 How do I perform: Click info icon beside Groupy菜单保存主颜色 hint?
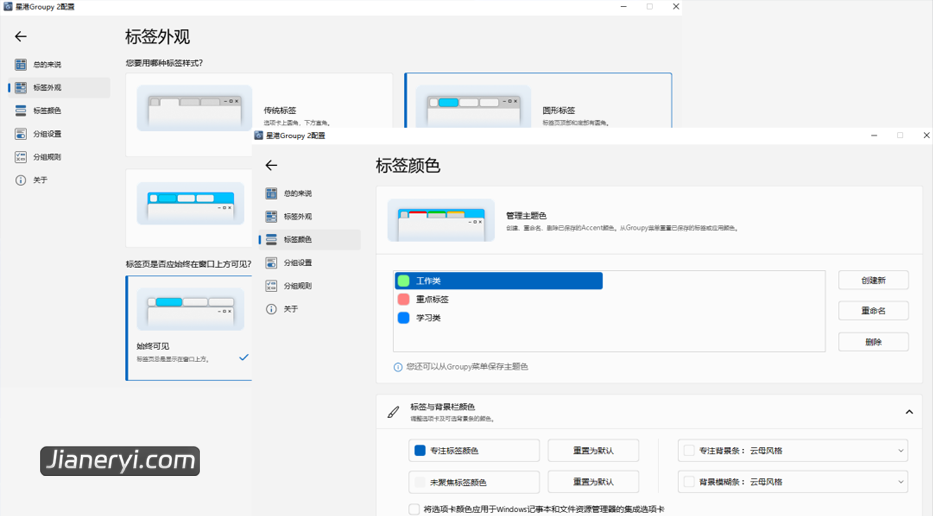click(398, 367)
